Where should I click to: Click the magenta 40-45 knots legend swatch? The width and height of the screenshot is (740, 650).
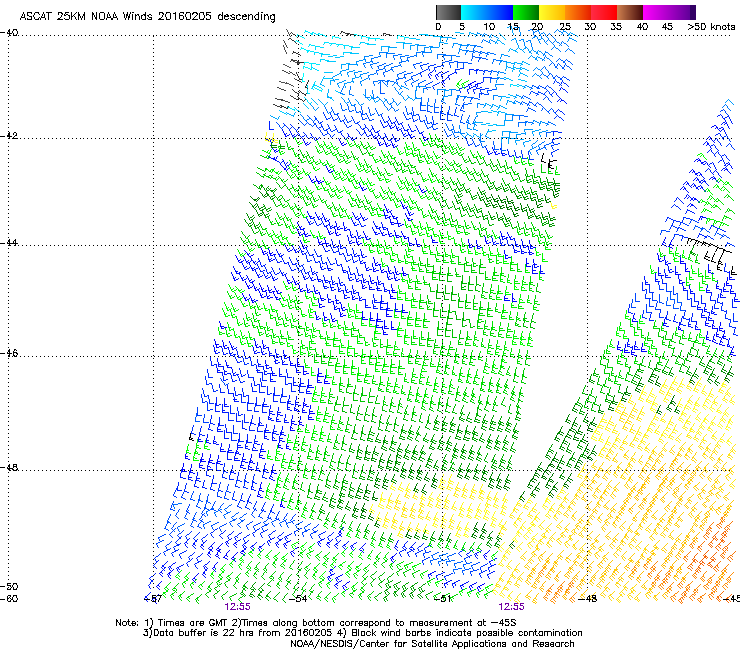(656, 12)
